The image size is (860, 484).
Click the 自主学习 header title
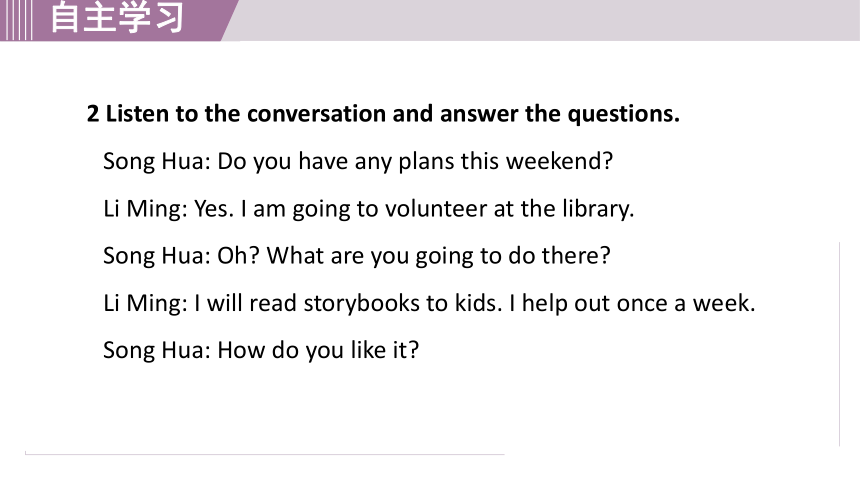pyautogui.click(x=117, y=18)
